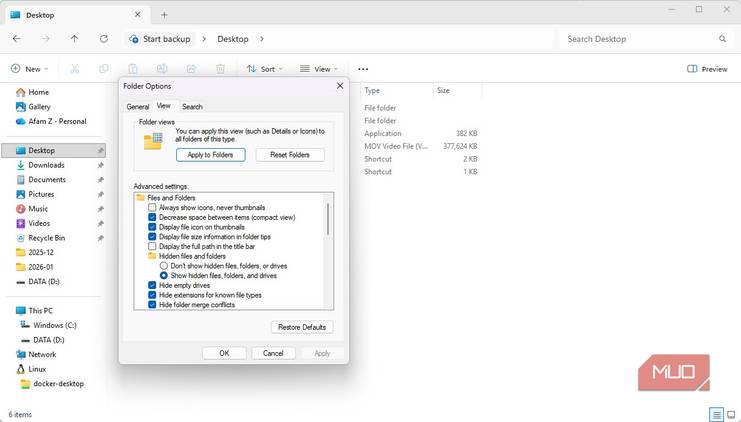Click the Rename toolbar icon
The image size is (741, 422).
click(x=162, y=69)
